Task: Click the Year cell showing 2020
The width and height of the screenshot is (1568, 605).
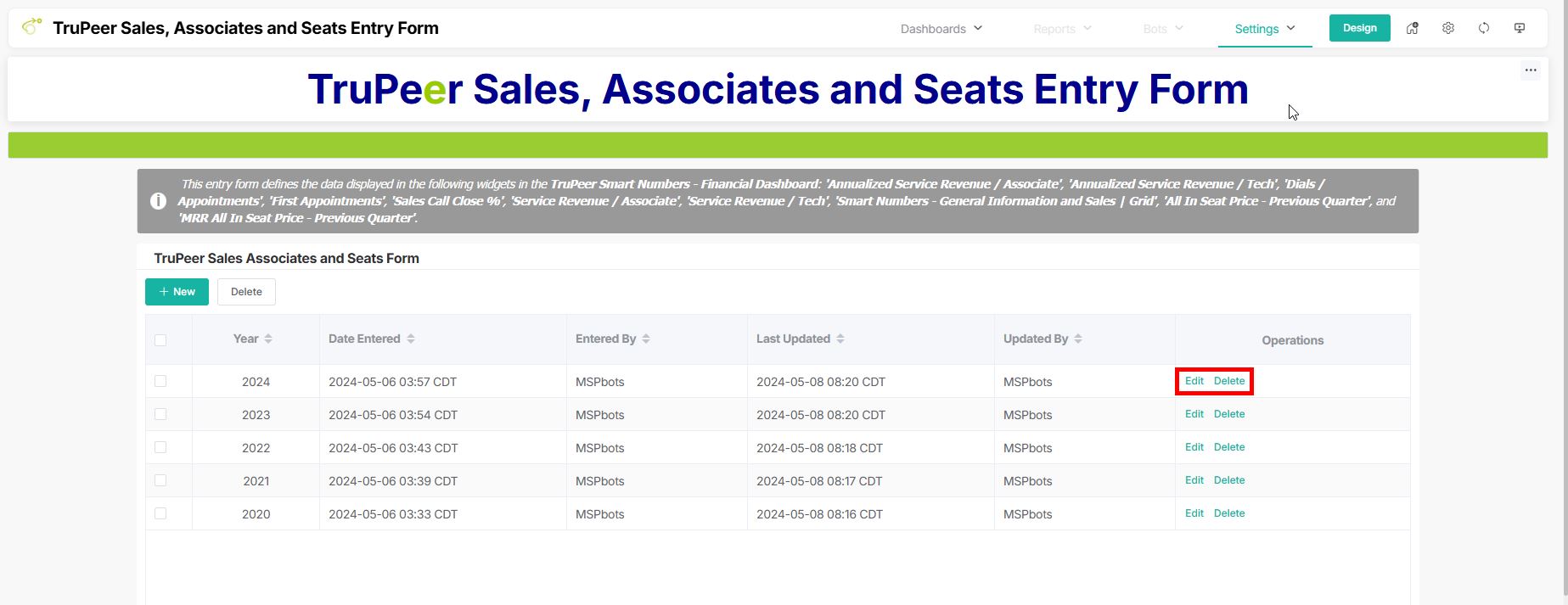Action: pos(256,514)
